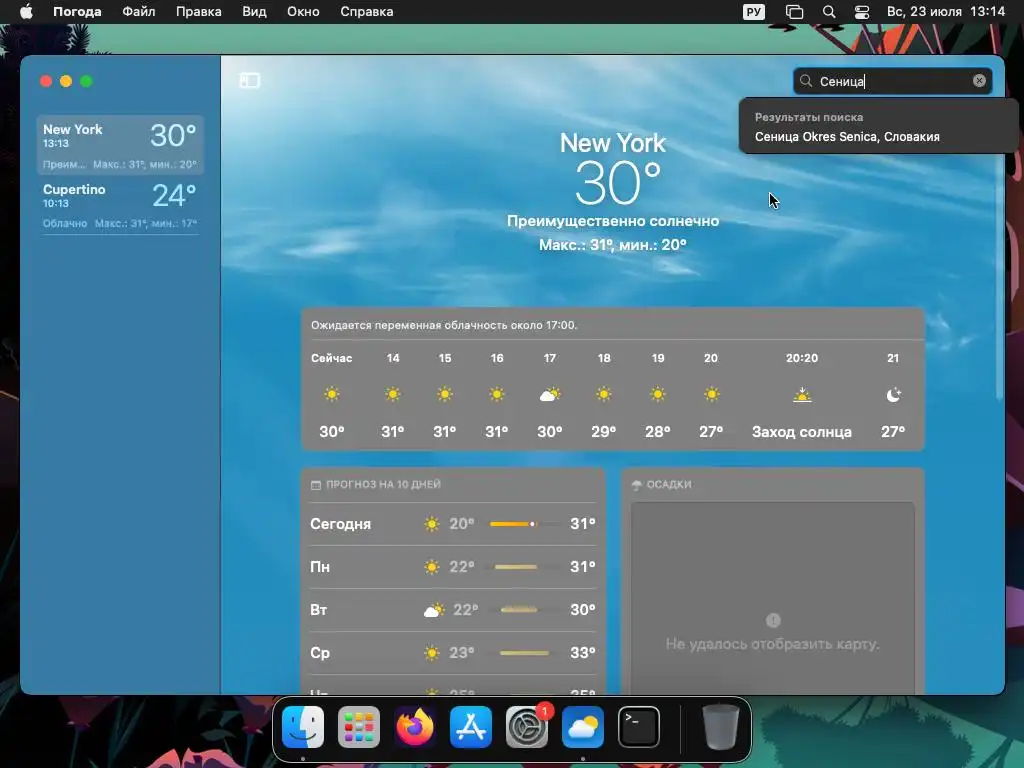
Task: Open Finder from the Dock
Action: (303, 727)
